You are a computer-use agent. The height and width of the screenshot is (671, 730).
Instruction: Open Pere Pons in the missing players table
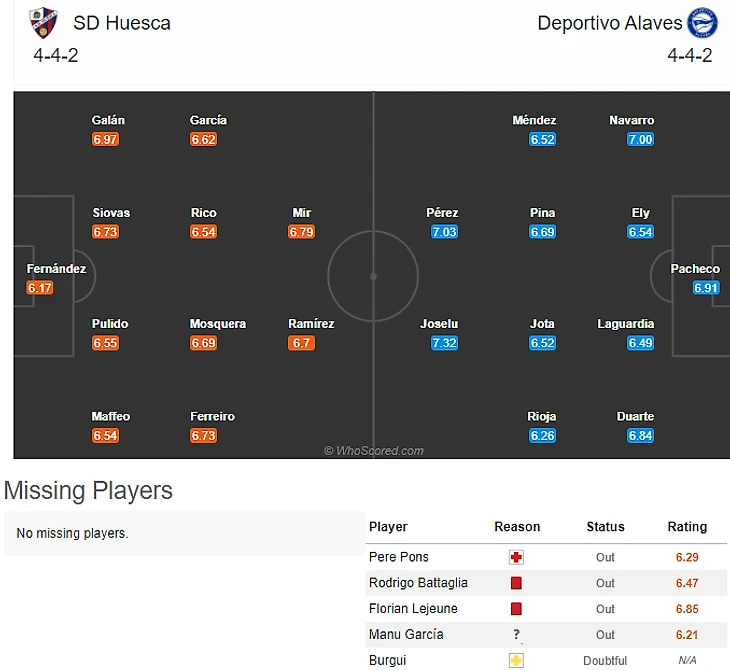click(x=398, y=557)
